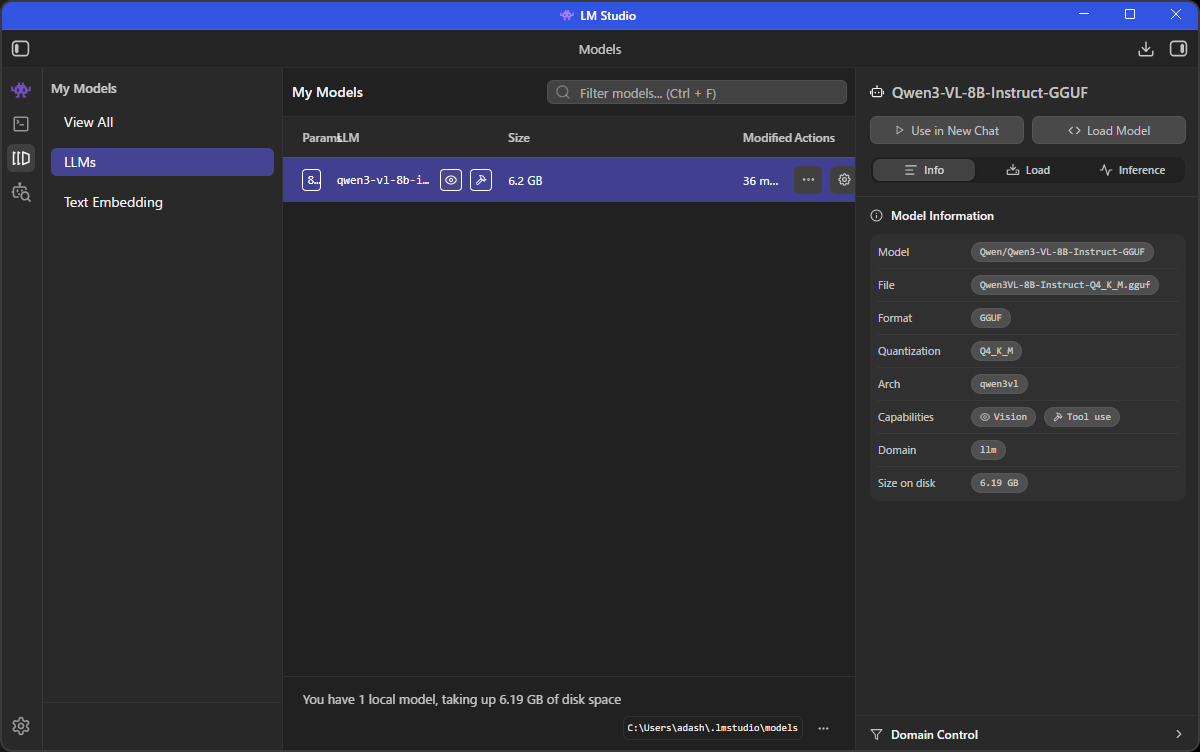Open the Developer terminal icon in sidebar

coord(21,124)
